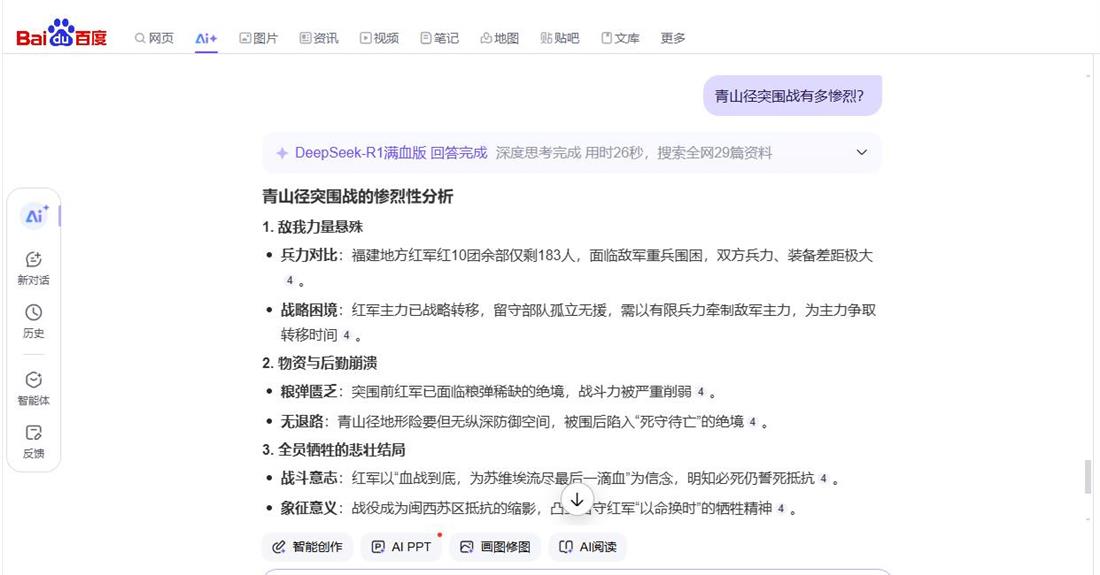The height and width of the screenshot is (575, 1100).
Task: Click the bold text 粮弹匮乏
Action: [x=309, y=391]
